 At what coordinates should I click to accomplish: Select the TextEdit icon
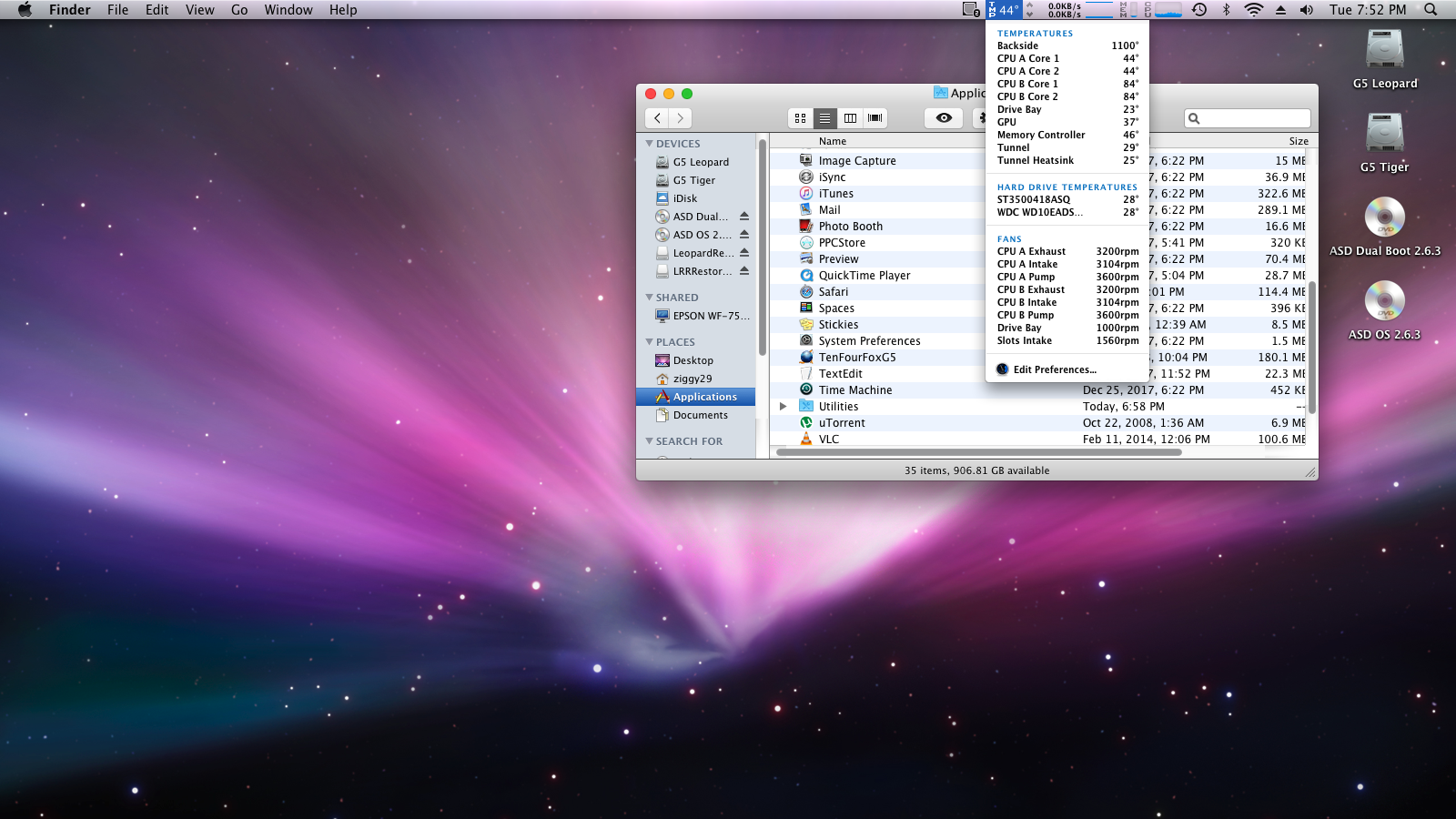coord(806,373)
